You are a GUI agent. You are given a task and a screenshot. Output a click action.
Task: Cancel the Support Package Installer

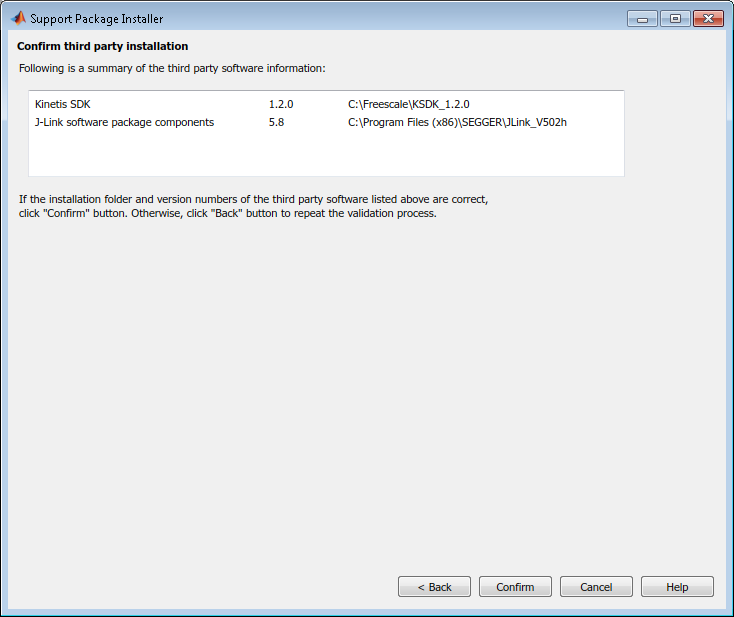click(596, 587)
